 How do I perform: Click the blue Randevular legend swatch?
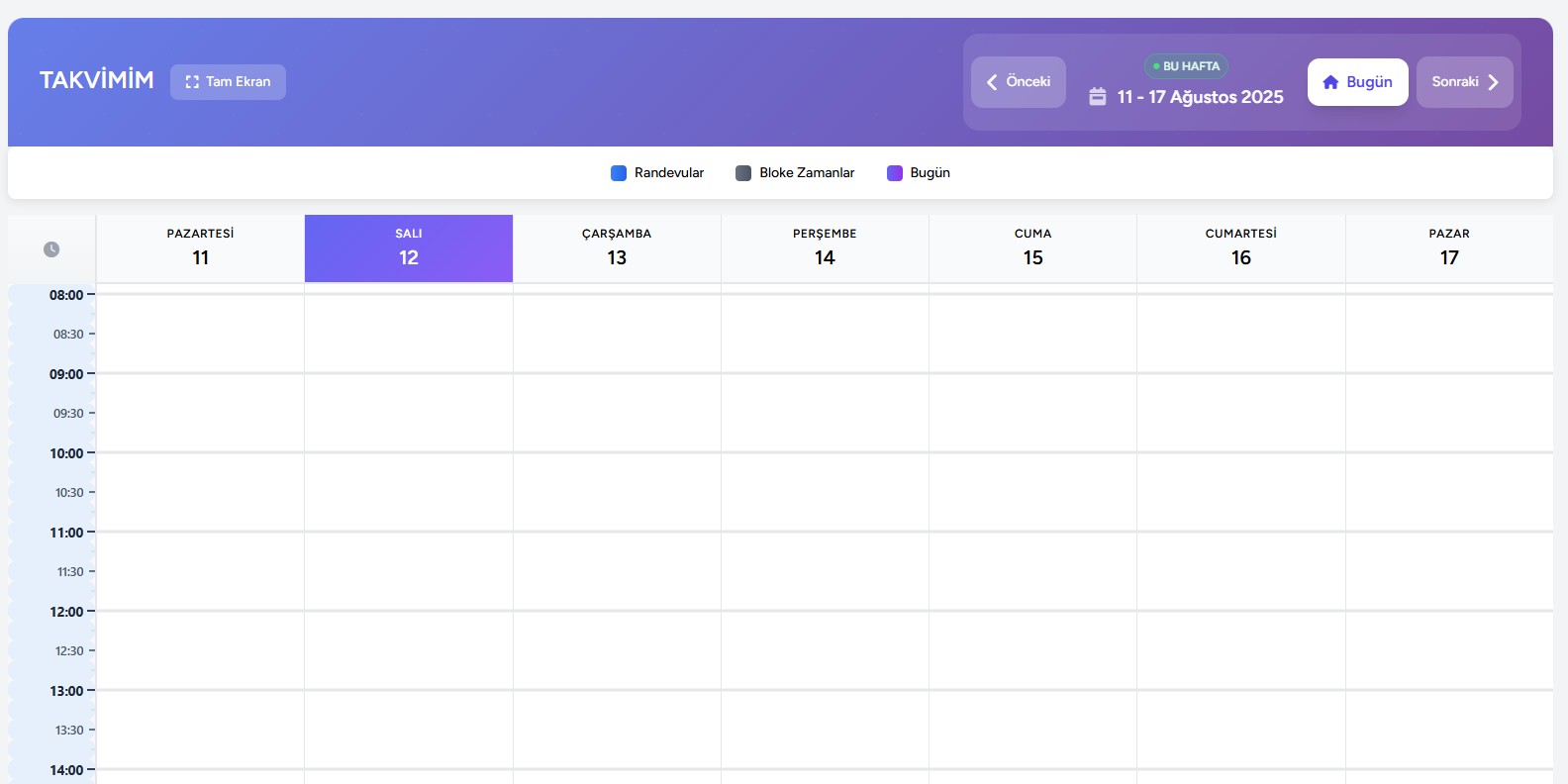[x=619, y=173]
